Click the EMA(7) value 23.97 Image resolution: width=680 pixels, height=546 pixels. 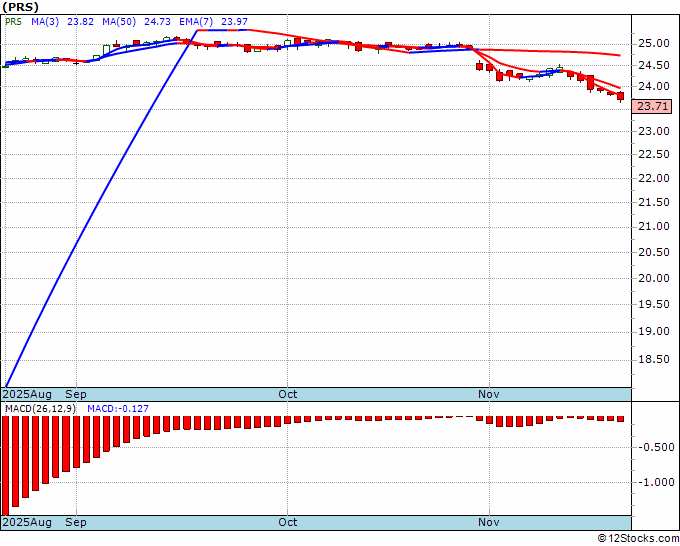coord(235,22)
